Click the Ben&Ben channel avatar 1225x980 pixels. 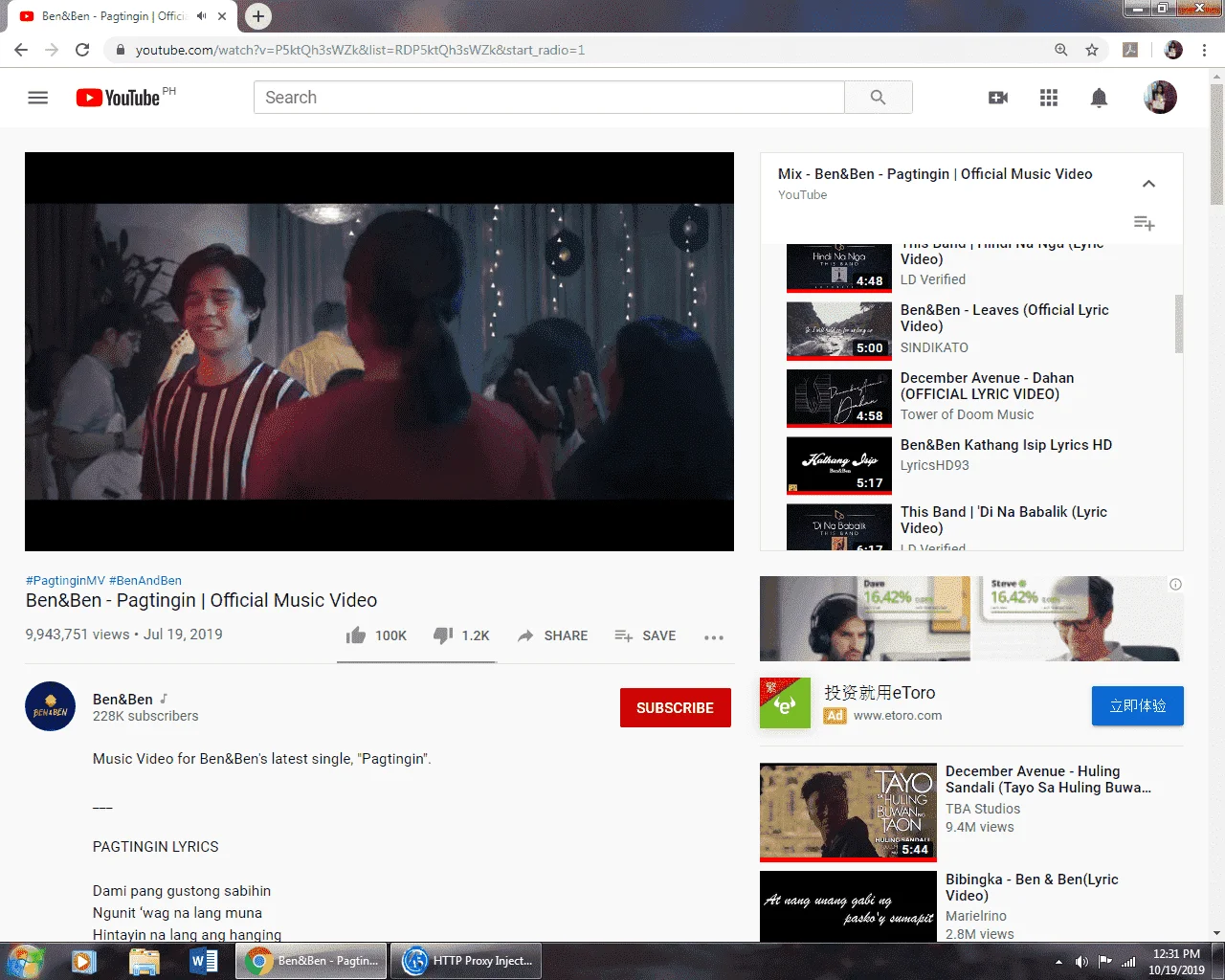[50, 706]
